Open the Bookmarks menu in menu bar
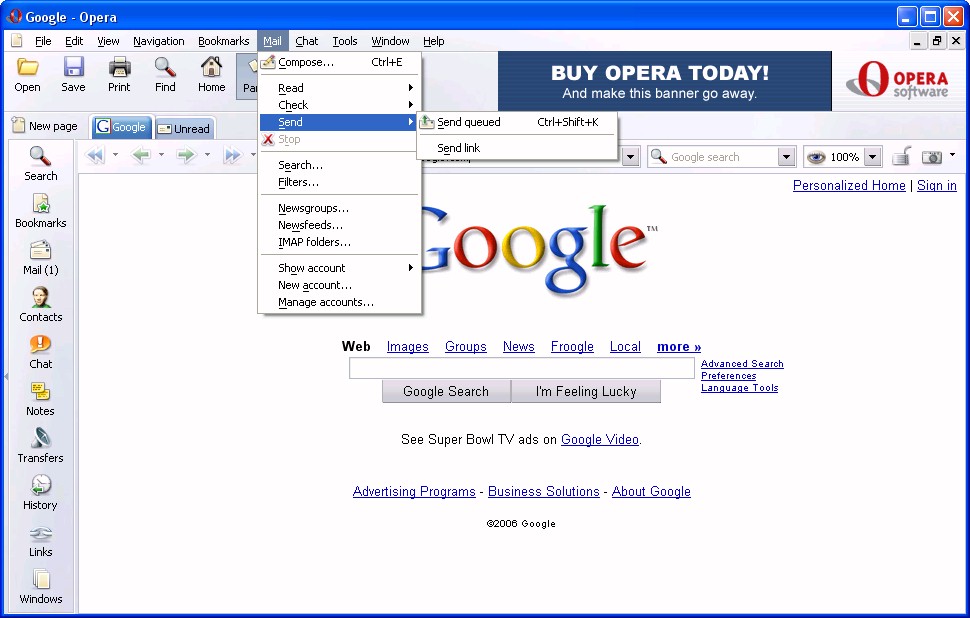Image resolution: width=970 pixels, height=618 pixels. pyautogui.click(x=223, y=41)
